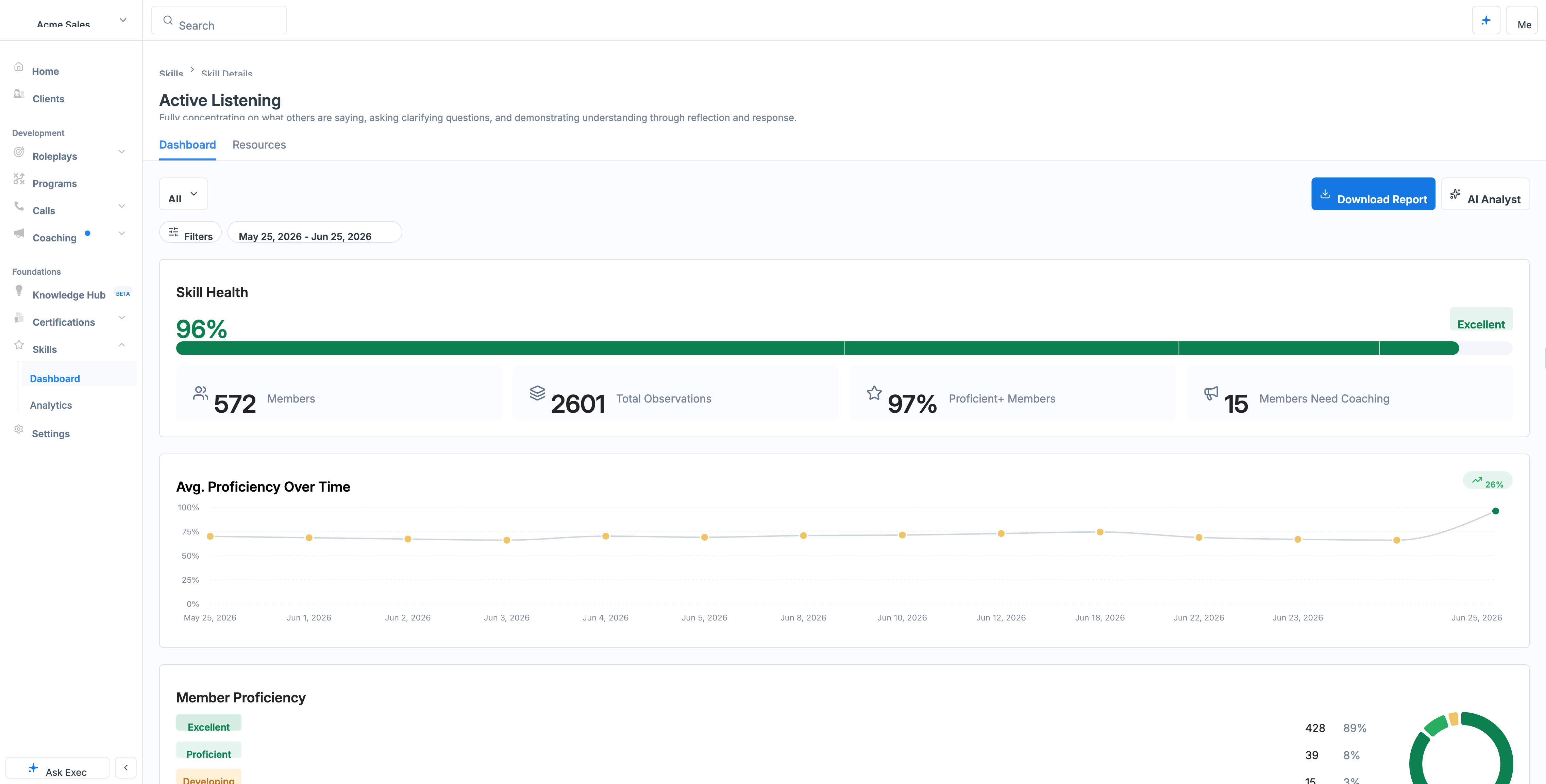Viewport: 1546px width, 784px height.
Task: Click the 97% Proficient+ Members stat card
Action: 1012,393
